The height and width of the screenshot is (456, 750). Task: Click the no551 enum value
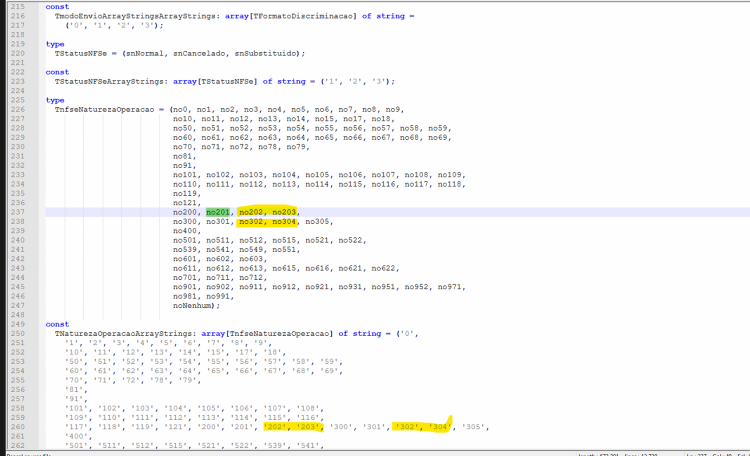tap(284, 249)
